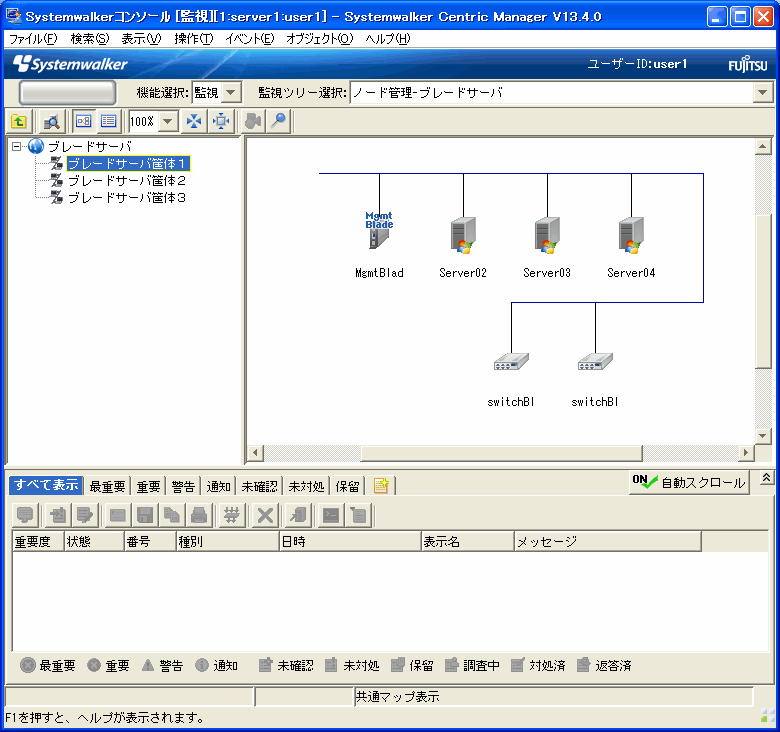Select the left switchBl switch icon
The image size is (780, 732).
(x=511, y=362)
